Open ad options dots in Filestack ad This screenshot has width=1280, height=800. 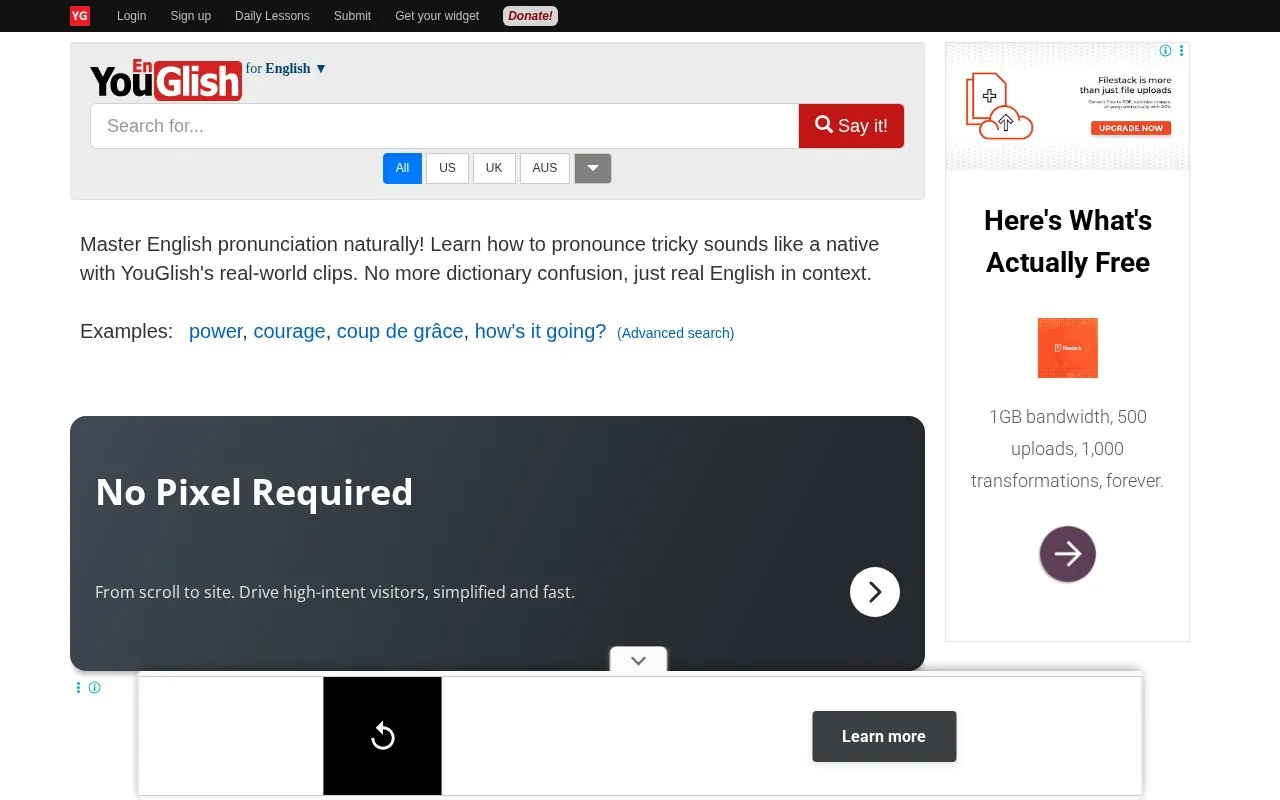[x=1181, y=51]
